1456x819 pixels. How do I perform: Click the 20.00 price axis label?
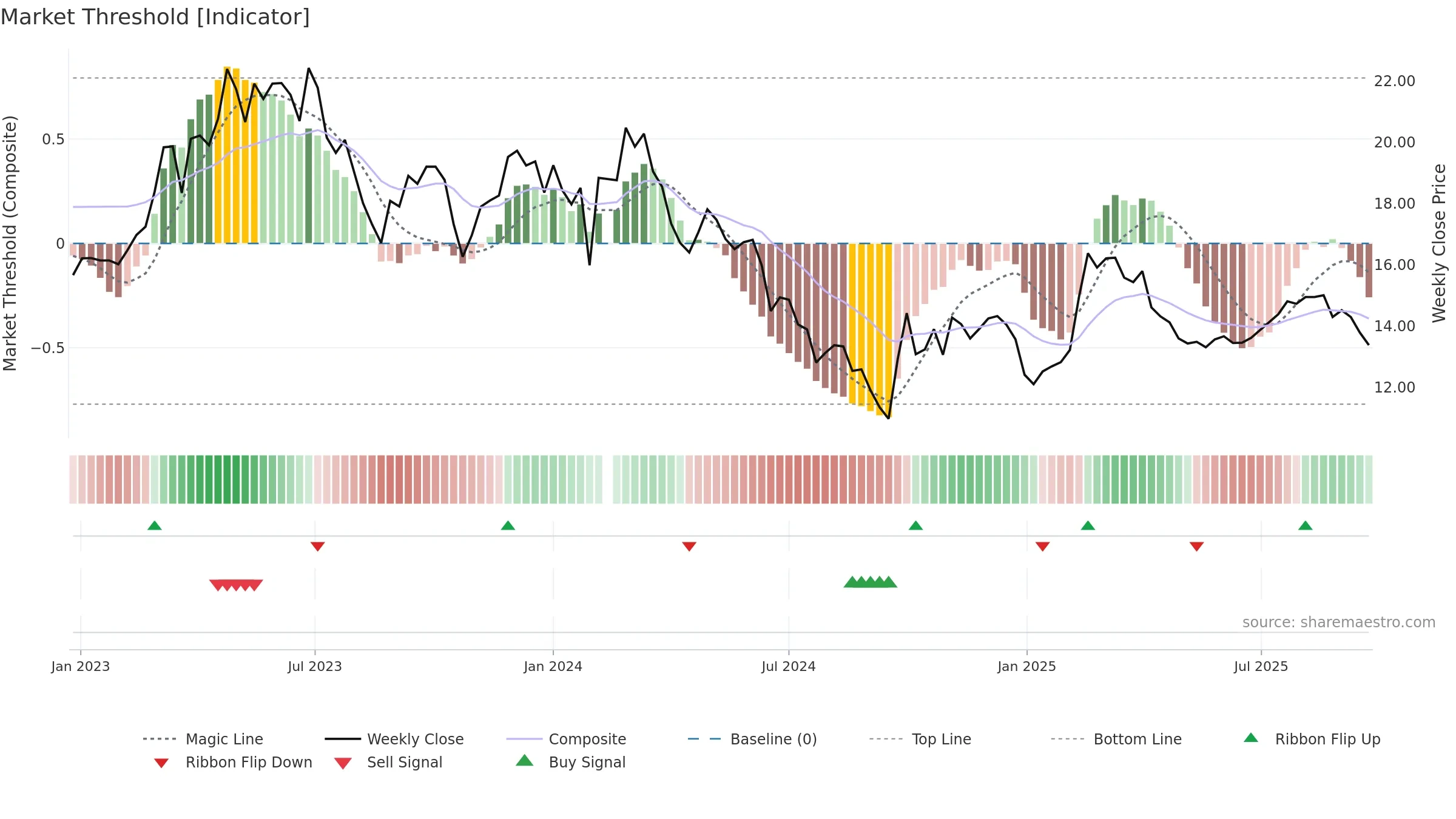[1395, 143]
